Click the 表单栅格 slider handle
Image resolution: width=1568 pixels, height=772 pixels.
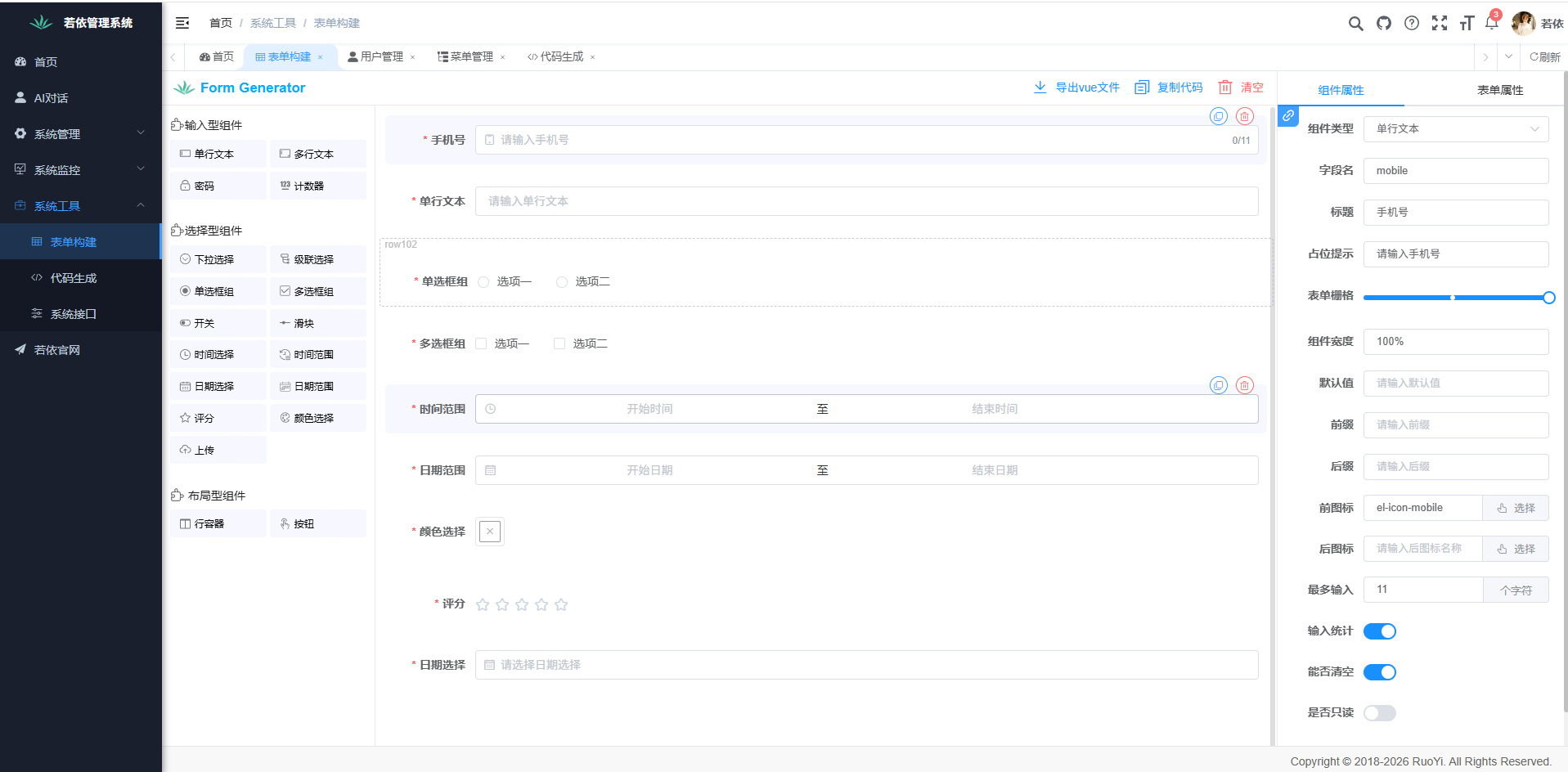[1548, 298]
